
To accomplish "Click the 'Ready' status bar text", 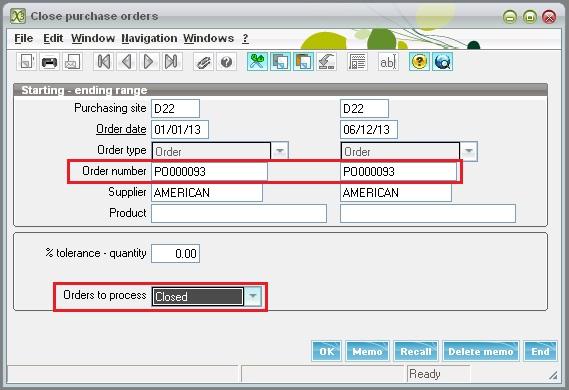I will pos(425,374).
